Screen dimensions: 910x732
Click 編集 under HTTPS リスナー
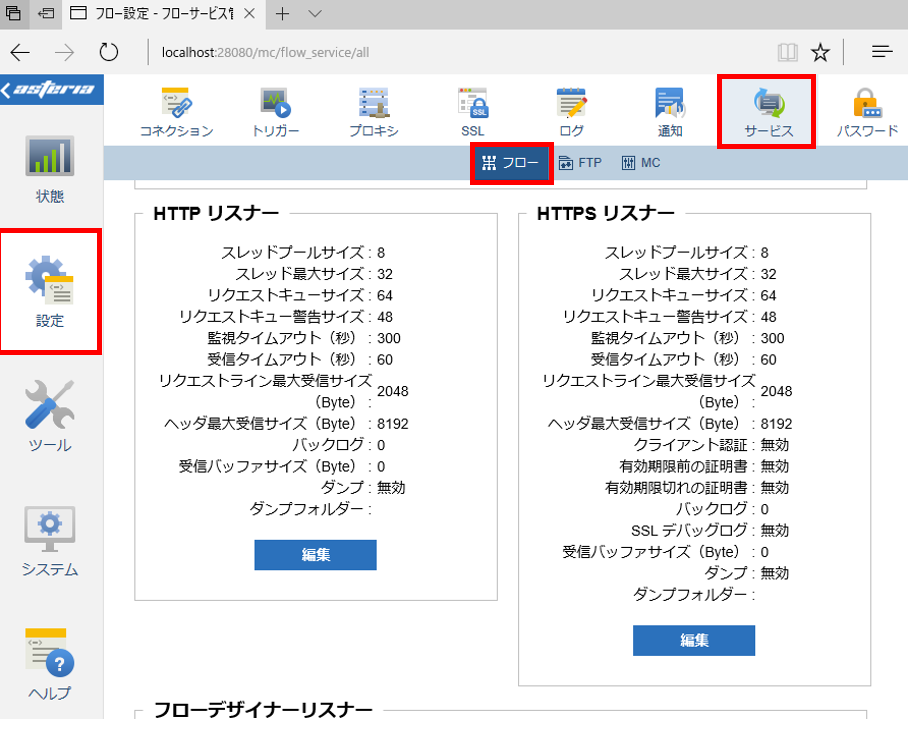pyautogui.click(x=694, y=640)
